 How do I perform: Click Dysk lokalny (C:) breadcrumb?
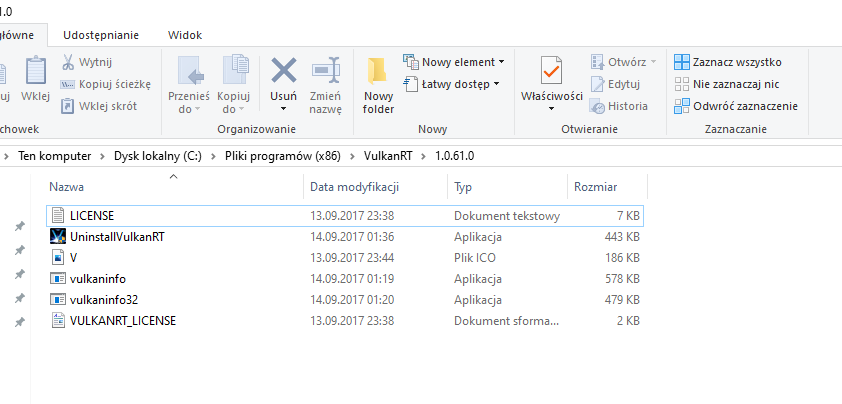click(x=157, y=156)
